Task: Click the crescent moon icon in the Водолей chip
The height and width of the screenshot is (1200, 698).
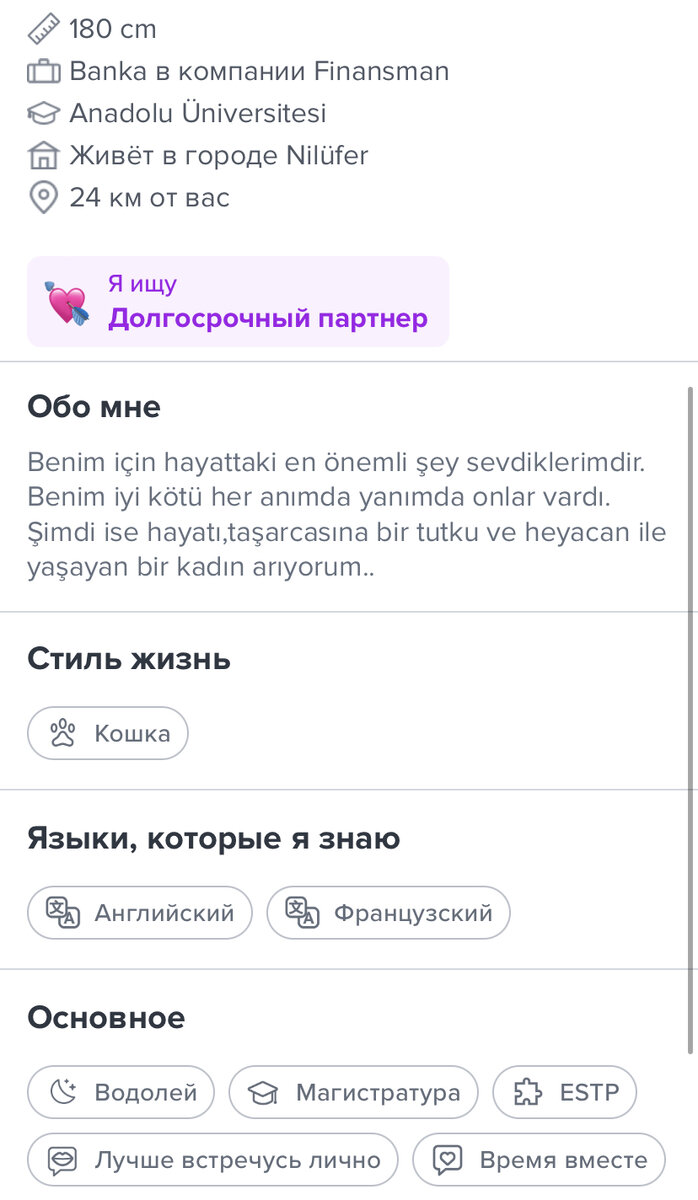Action: pos(62,1092)
